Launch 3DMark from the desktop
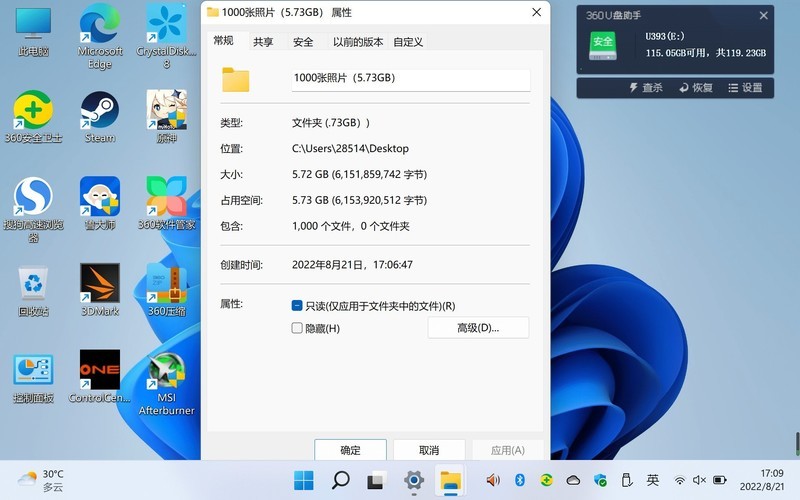Screen dimensions: 800x500 tap(99, 290)
